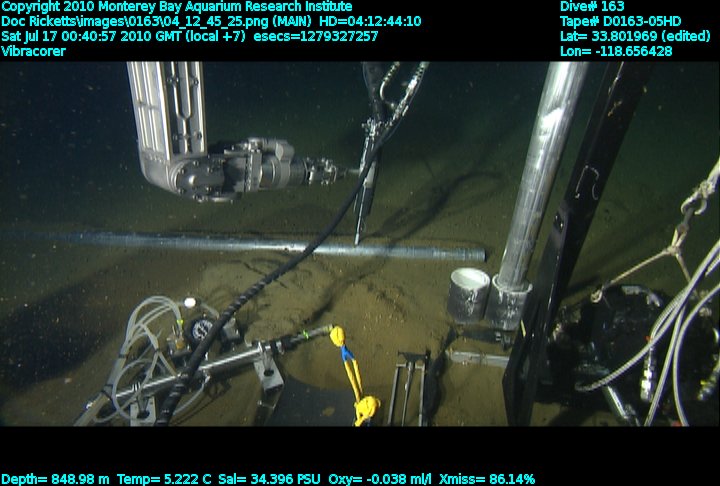Click the Dive# 163 text
Viewport: 720px width, 486px height.
592,6
